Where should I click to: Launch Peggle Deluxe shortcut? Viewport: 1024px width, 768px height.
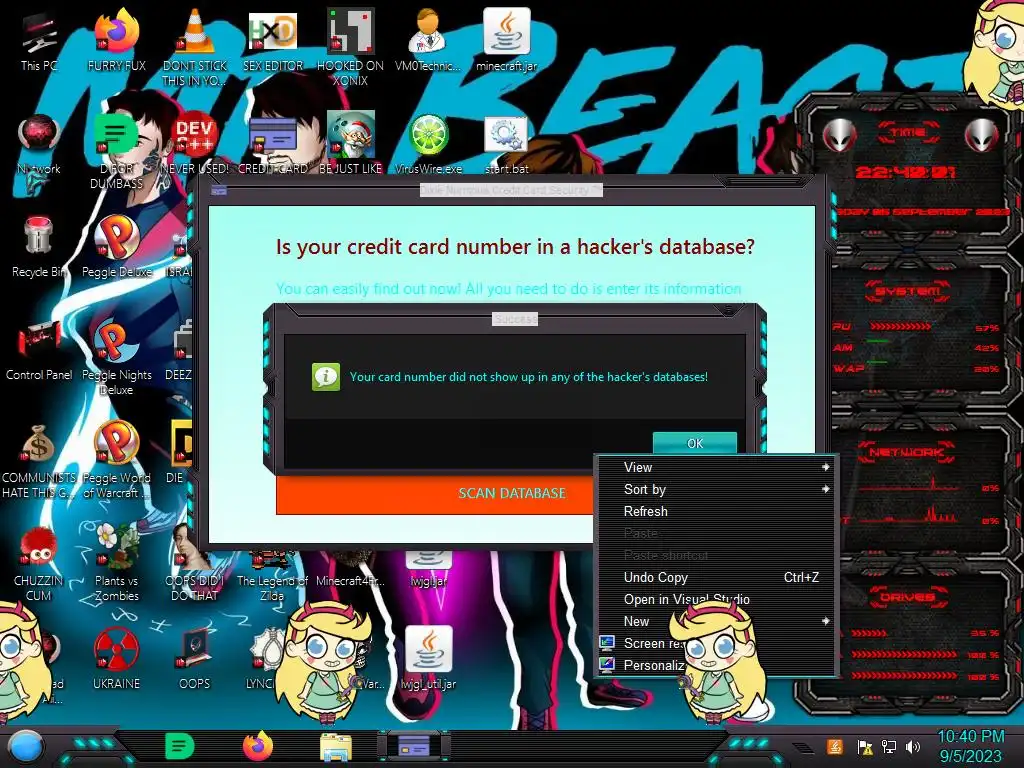click(117, 247)
